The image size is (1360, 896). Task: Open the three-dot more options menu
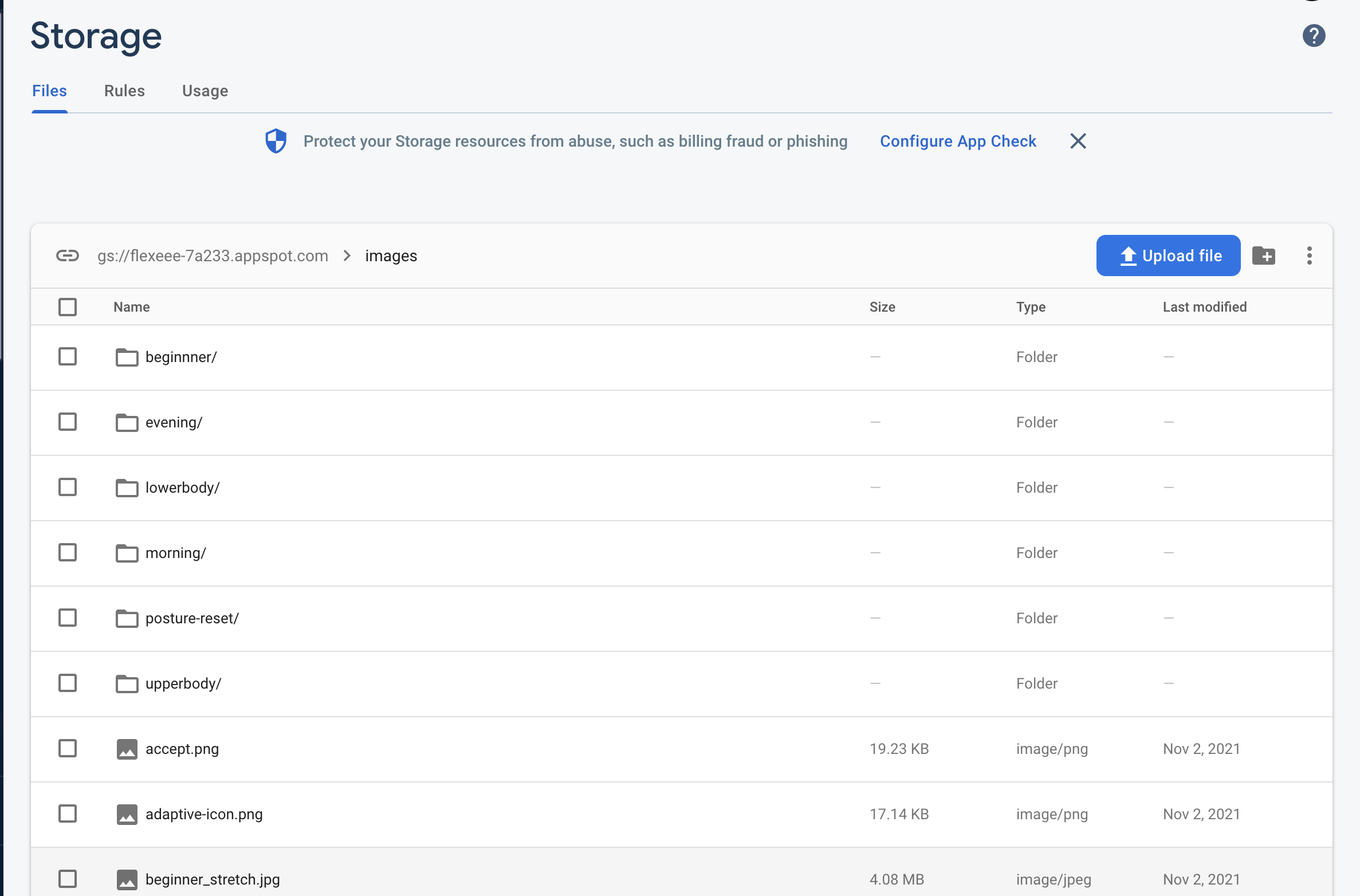[1309, 256]
